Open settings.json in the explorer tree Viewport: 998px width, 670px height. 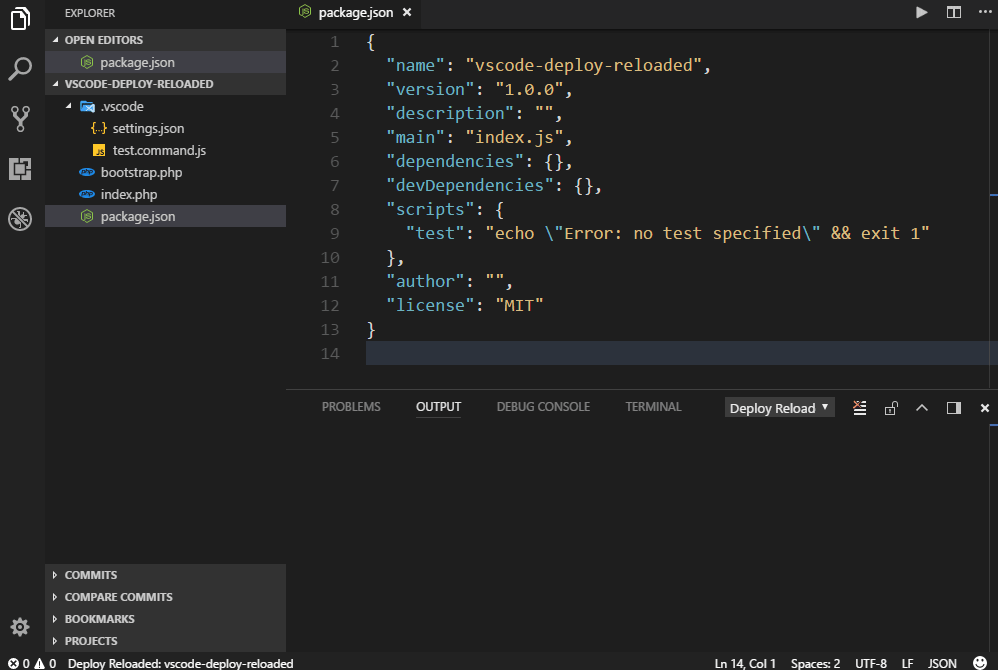[165, 129]
